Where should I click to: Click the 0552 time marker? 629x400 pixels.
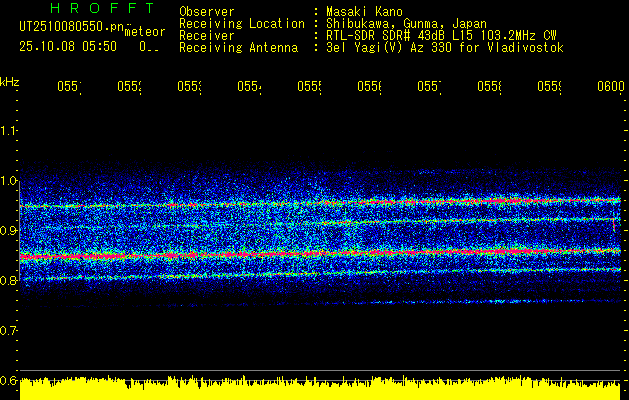[x=129, y=87]
